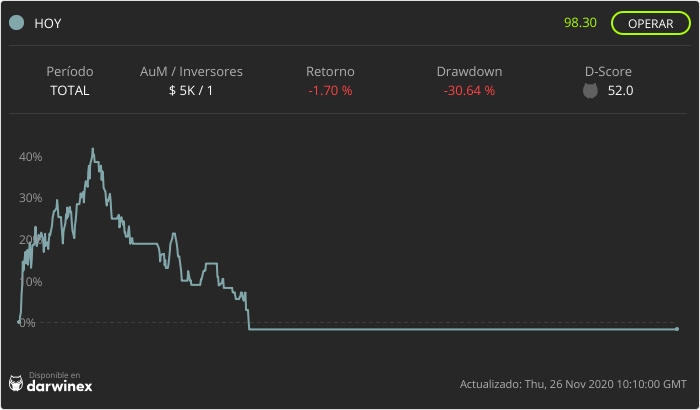Click the 98.30 quote value

point(580,23)
